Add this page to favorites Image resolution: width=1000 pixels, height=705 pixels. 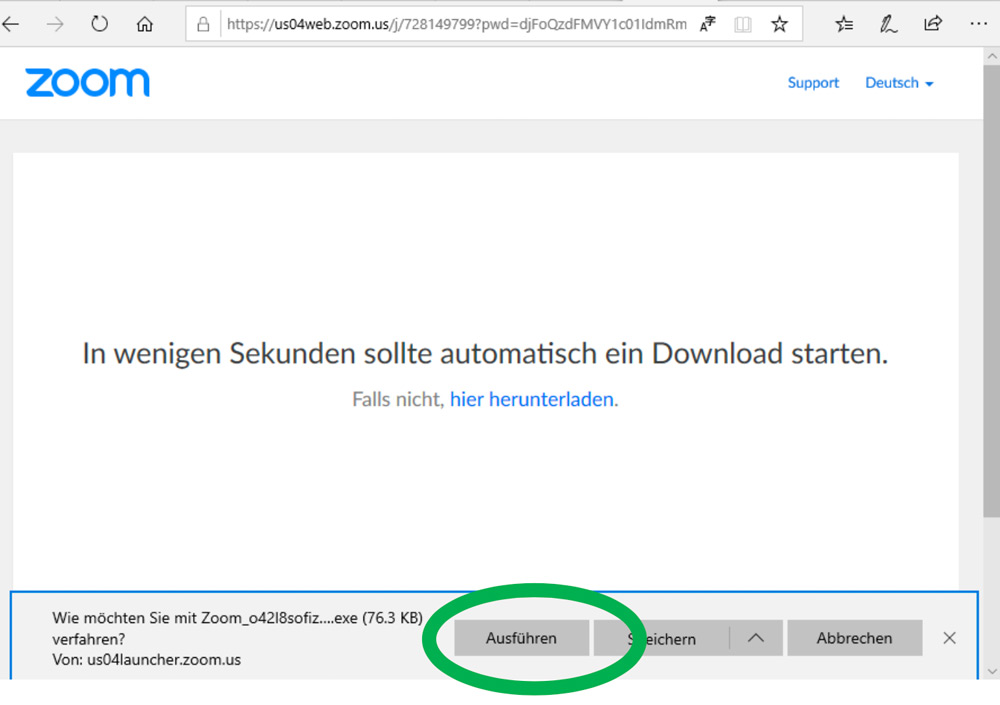coord(779,24)
